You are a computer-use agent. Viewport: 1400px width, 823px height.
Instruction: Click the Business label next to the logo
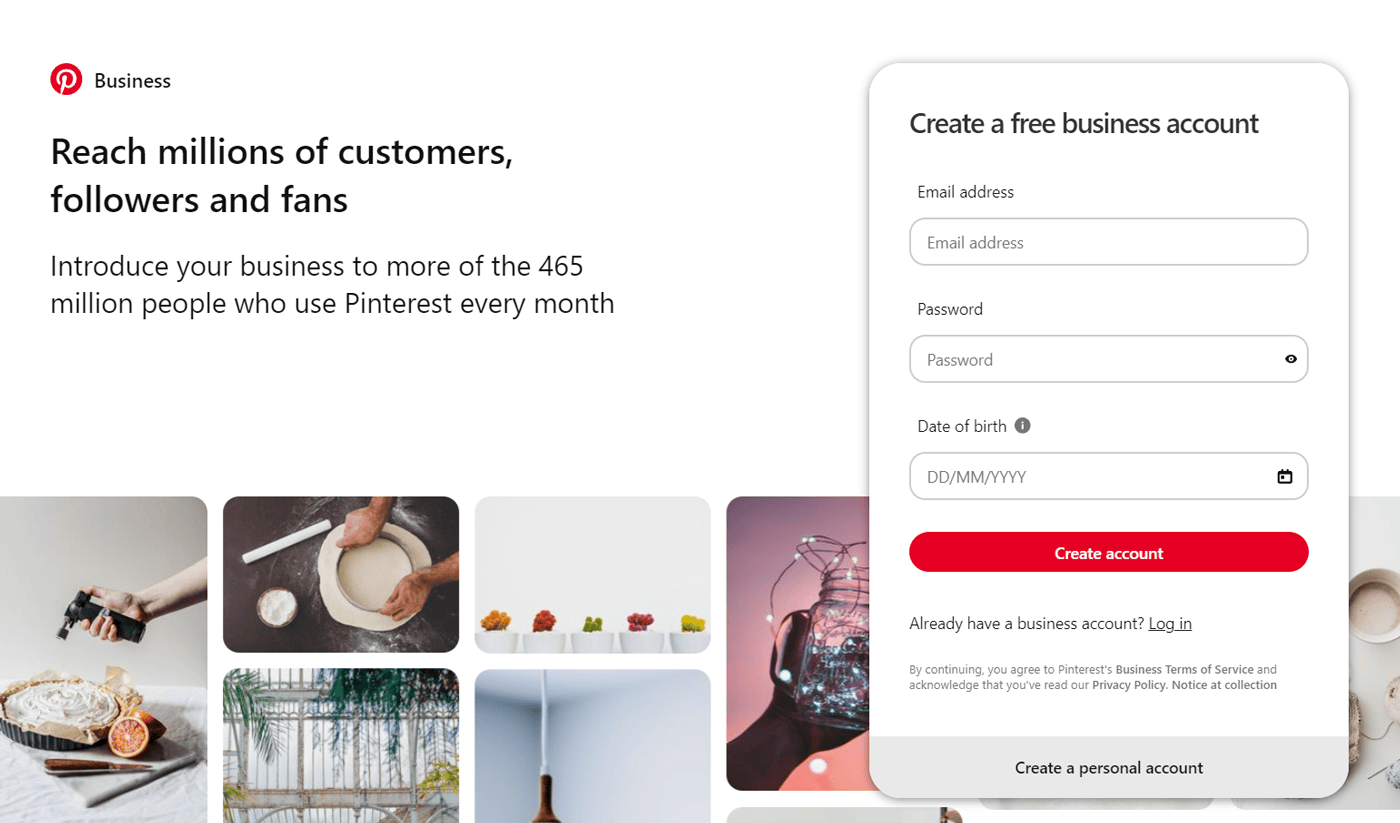pos(132,80)
